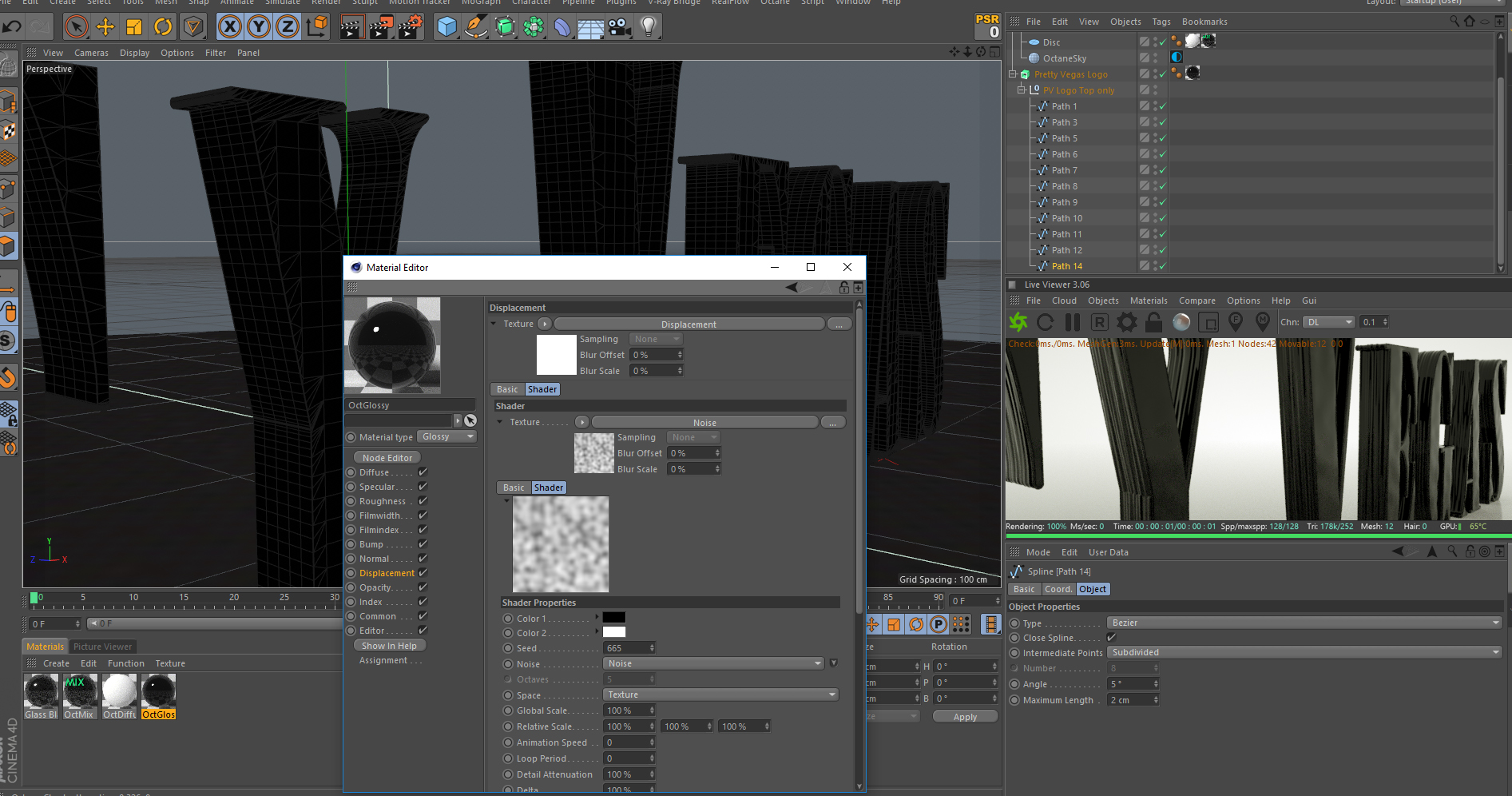The width and height of the screenshot is (1512, 796).
Task: Pause rendering in Octane Live Viewer
Action: coord(1073,322)
